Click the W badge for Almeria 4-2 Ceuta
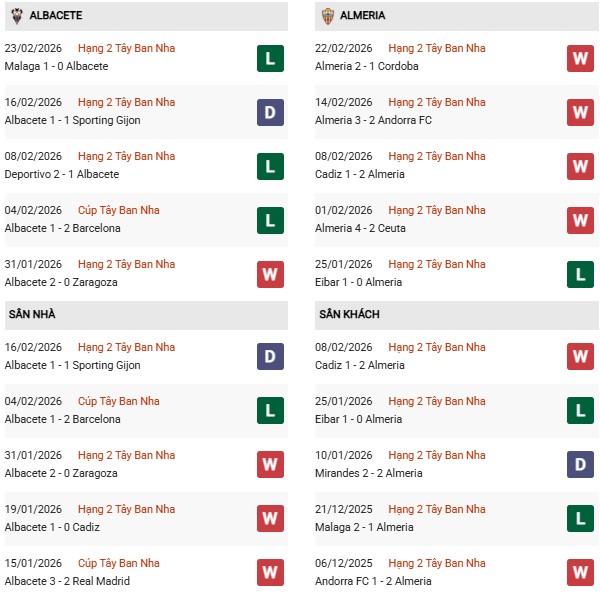This screenshot has width=600, height=595. point(580,220)
